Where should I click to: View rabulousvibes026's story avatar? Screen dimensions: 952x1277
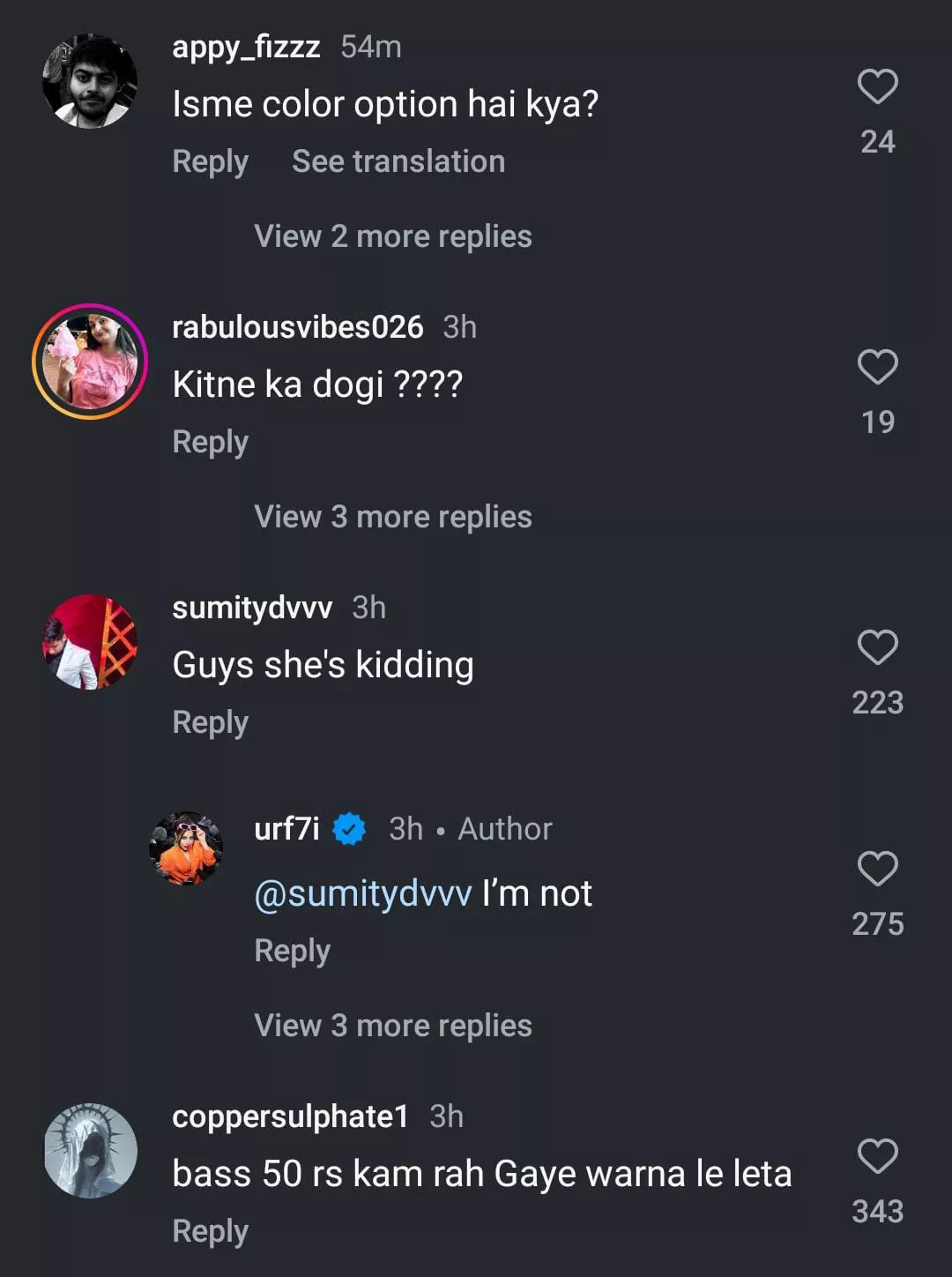[x=90, y=362]
